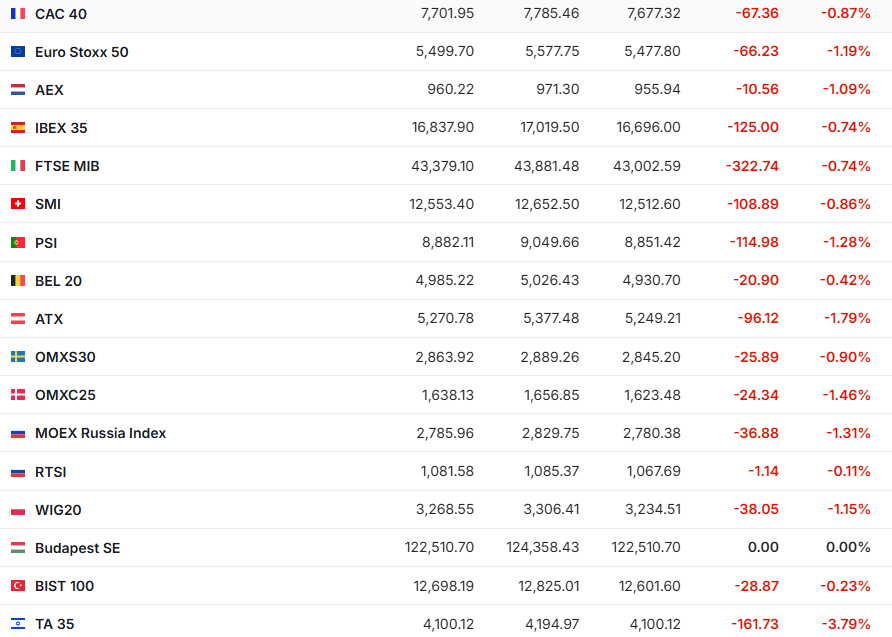Image resolution: width=892 pixels, height=637 pixels.
Task: Open the CAC 40 index link
Action: coord(59,14)
